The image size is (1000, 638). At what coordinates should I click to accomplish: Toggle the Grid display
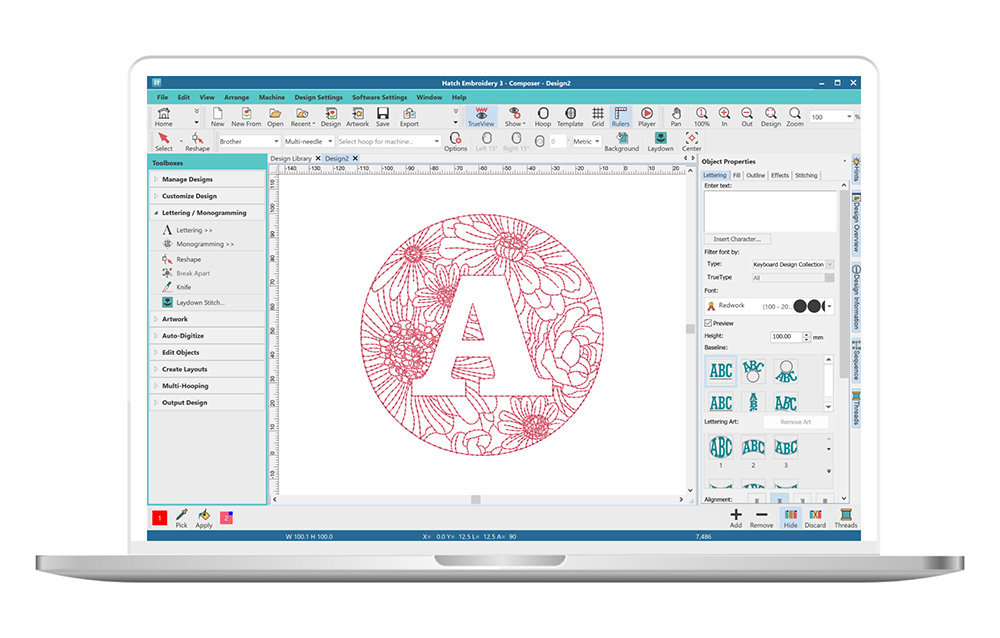tap(597, 115)
